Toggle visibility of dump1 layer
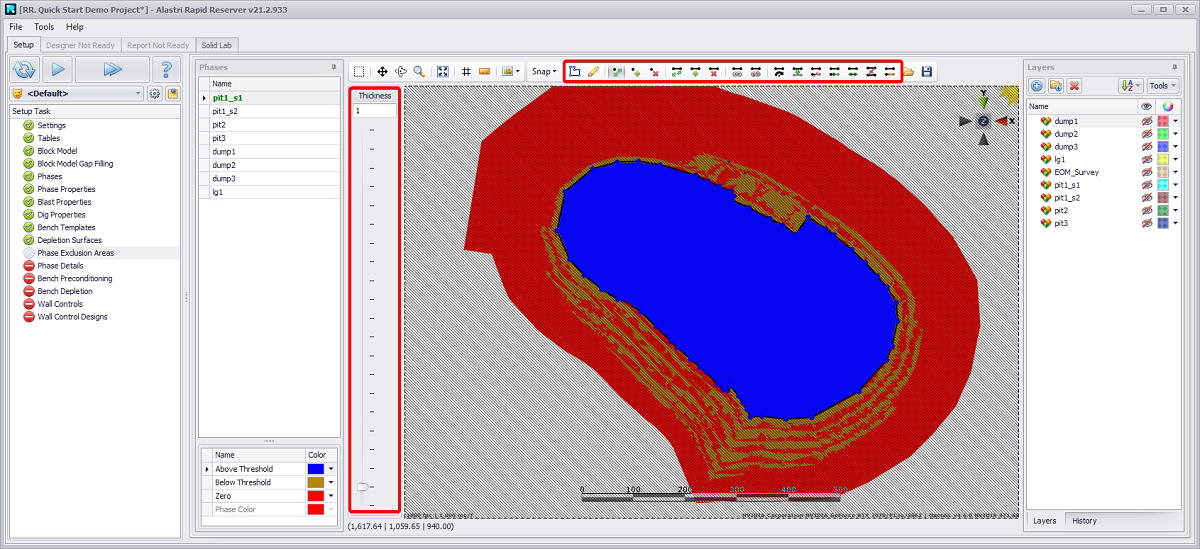Image resolution: width=1200 pixels, height=549 pixels. pos(1147,121)
